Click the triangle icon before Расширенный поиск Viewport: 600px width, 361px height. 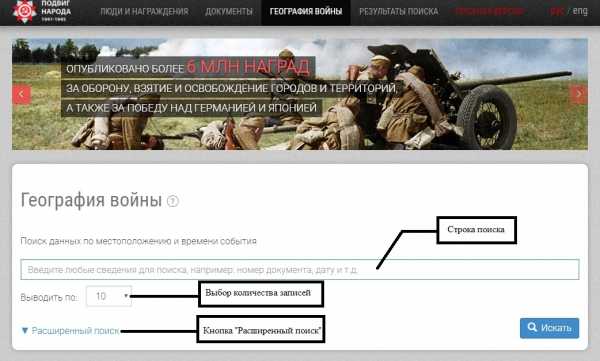click(x=25, y=330)
